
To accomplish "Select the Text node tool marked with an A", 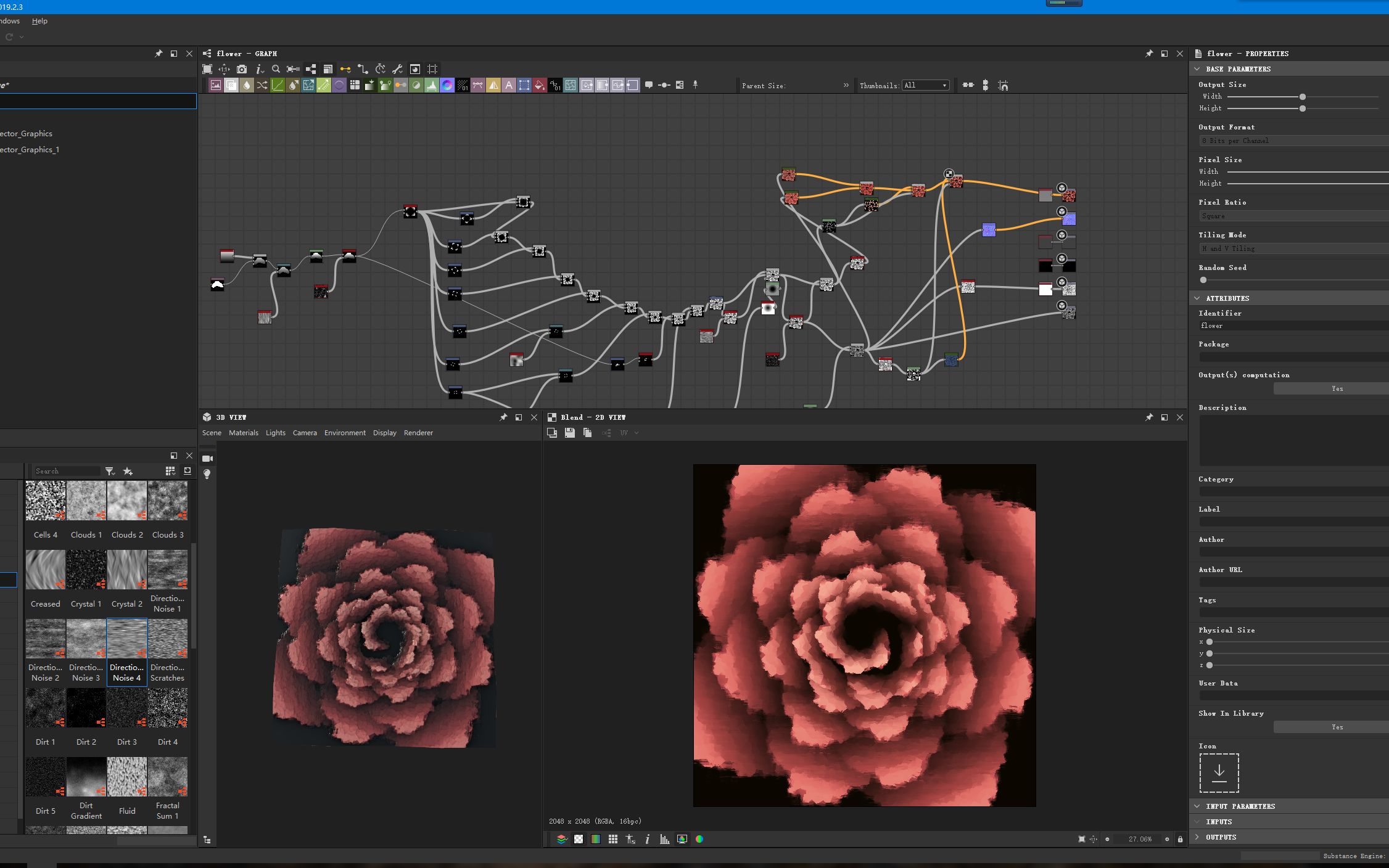I will [509, 86].
